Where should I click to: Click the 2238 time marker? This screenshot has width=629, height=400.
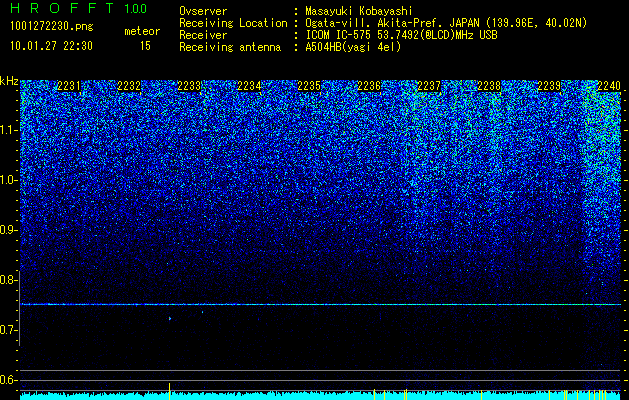click(x=489, y=86)
